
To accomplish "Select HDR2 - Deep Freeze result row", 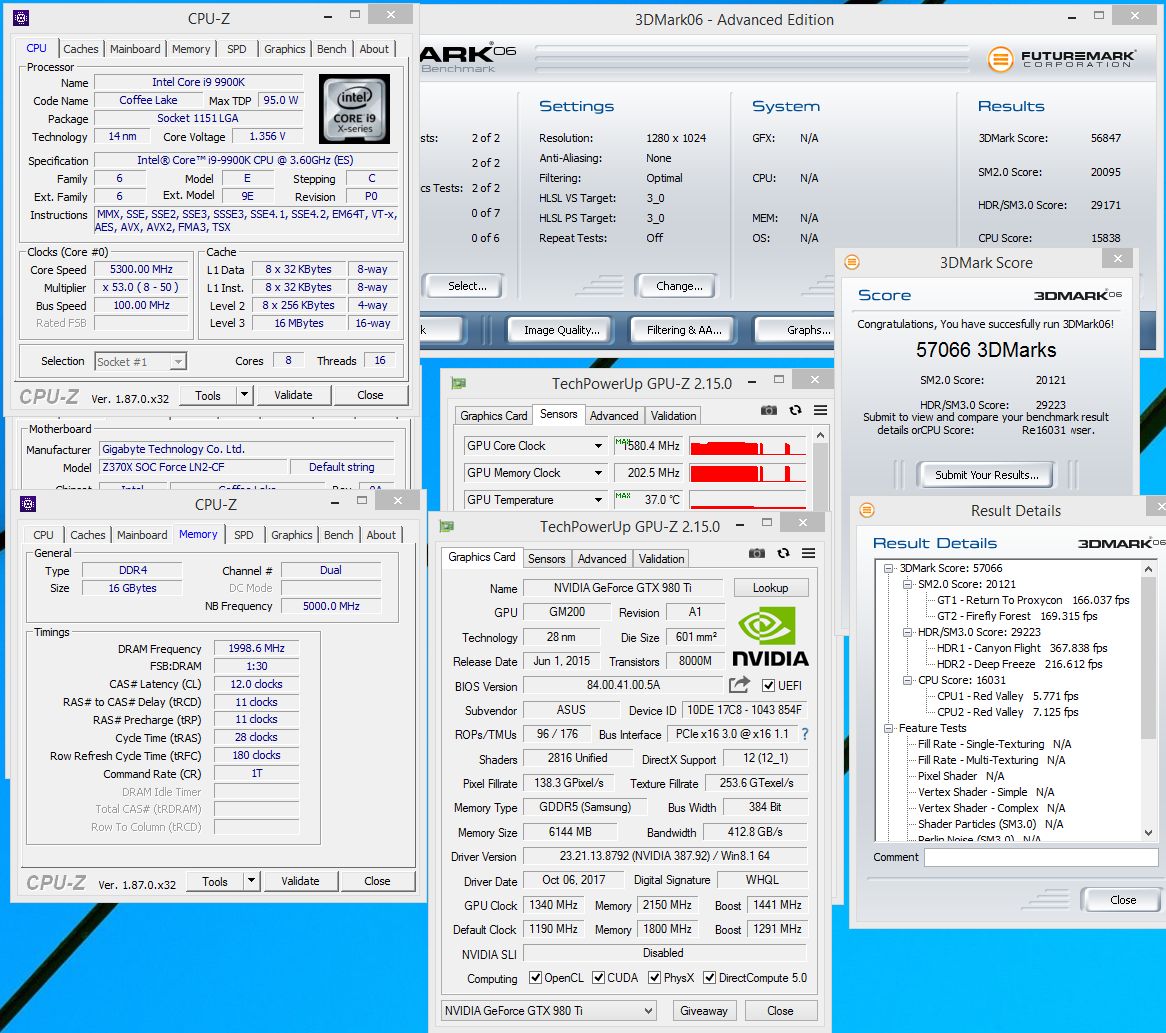I will pos(1019,664).
